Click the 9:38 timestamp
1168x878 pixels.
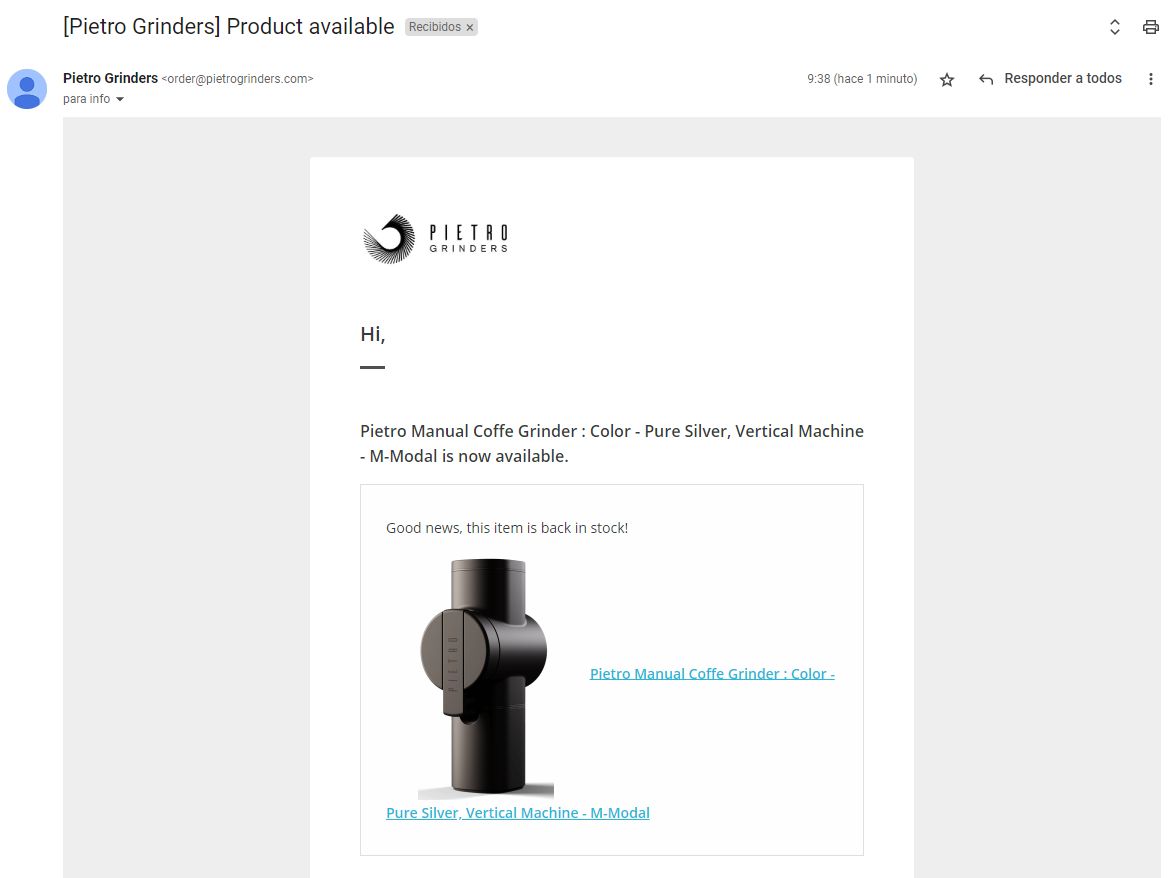click(x=862, y=79)
